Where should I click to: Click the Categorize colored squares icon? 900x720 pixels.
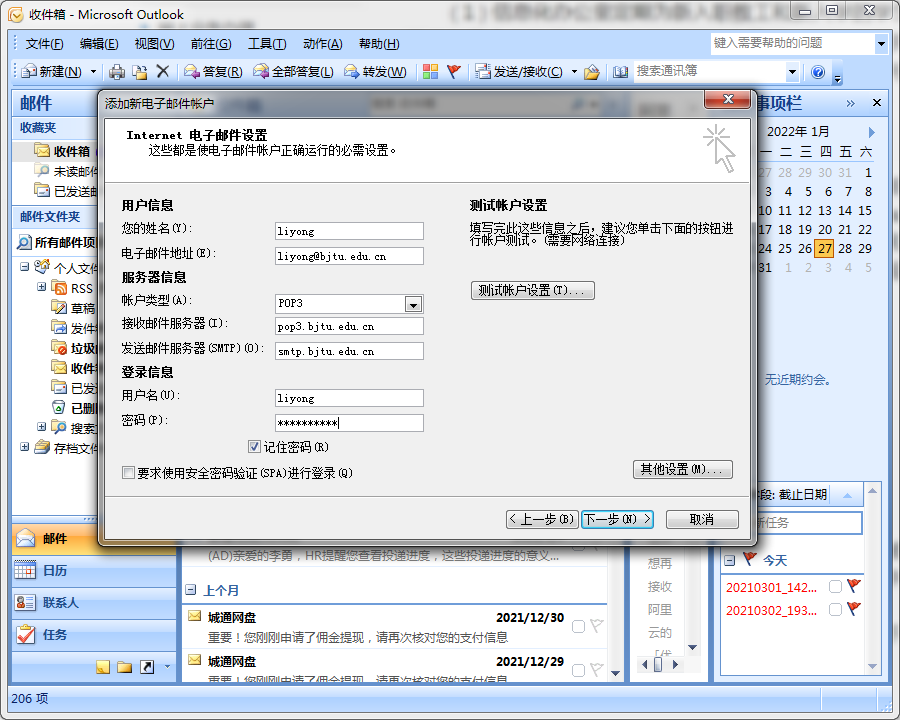[430, 72]
